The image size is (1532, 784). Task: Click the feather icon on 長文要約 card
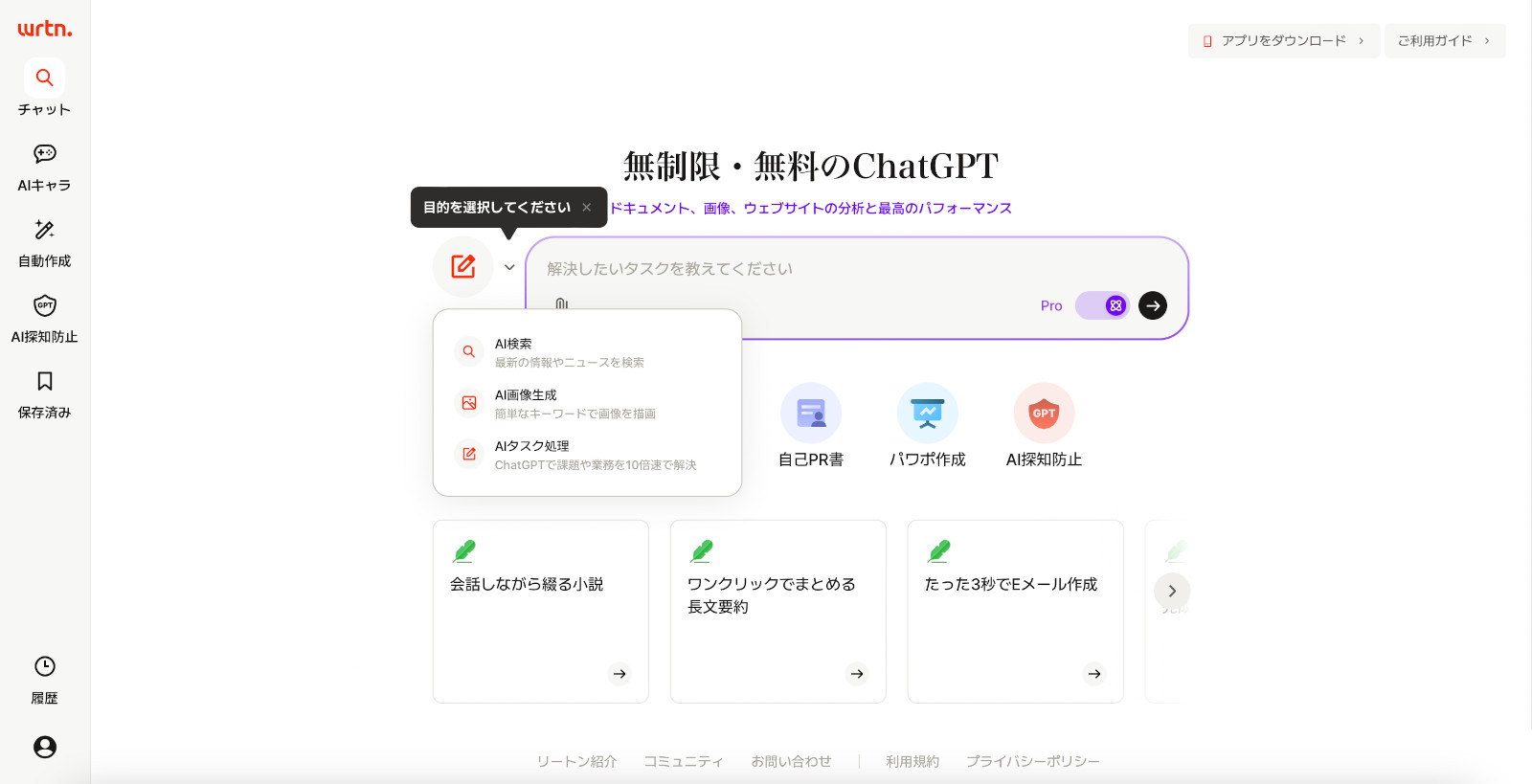pos(702,550)
